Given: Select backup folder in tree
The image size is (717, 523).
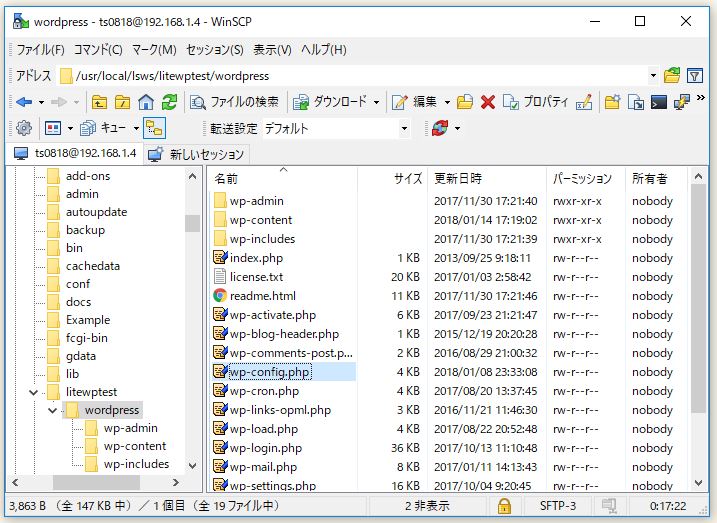Looking at the screenshot, I should point(85,230).
